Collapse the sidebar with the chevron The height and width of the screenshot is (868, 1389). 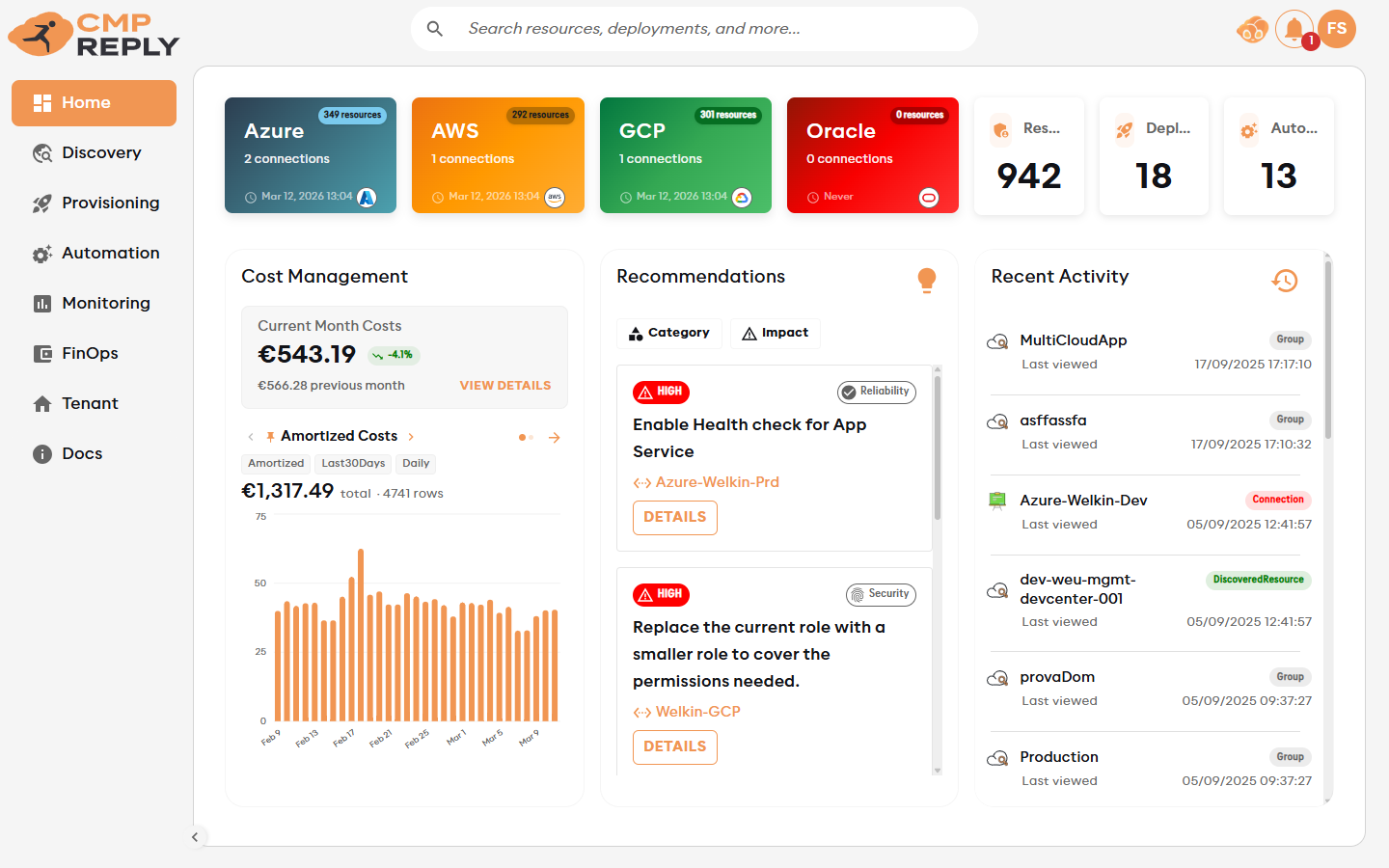195,837
